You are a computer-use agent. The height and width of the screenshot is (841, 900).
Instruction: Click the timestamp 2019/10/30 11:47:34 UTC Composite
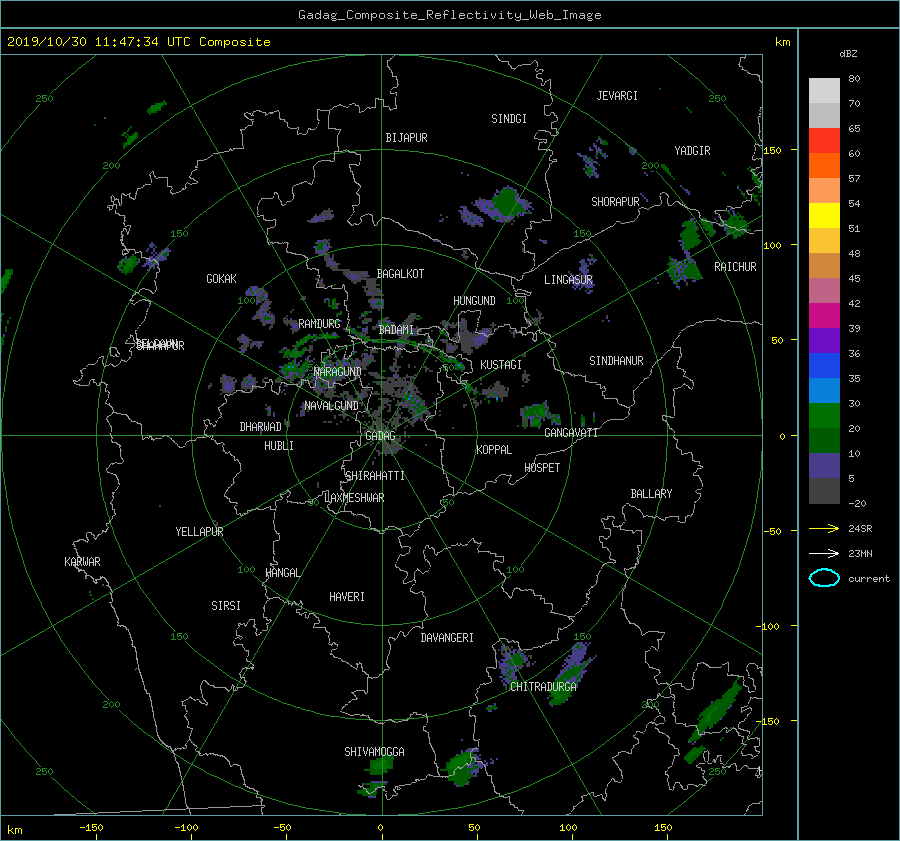coord(138,42)
